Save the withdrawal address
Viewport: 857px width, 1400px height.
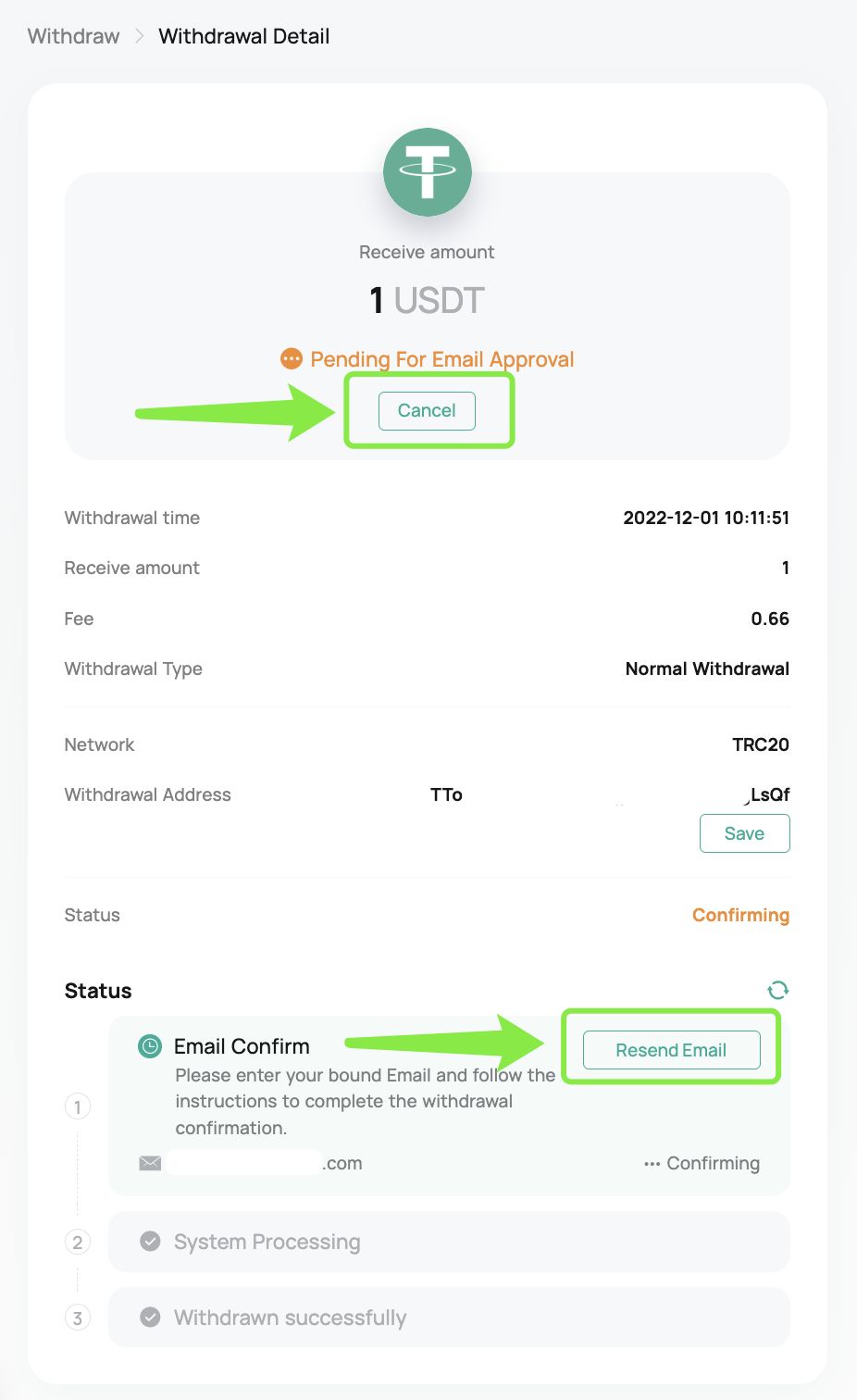[x=744, y=833]
